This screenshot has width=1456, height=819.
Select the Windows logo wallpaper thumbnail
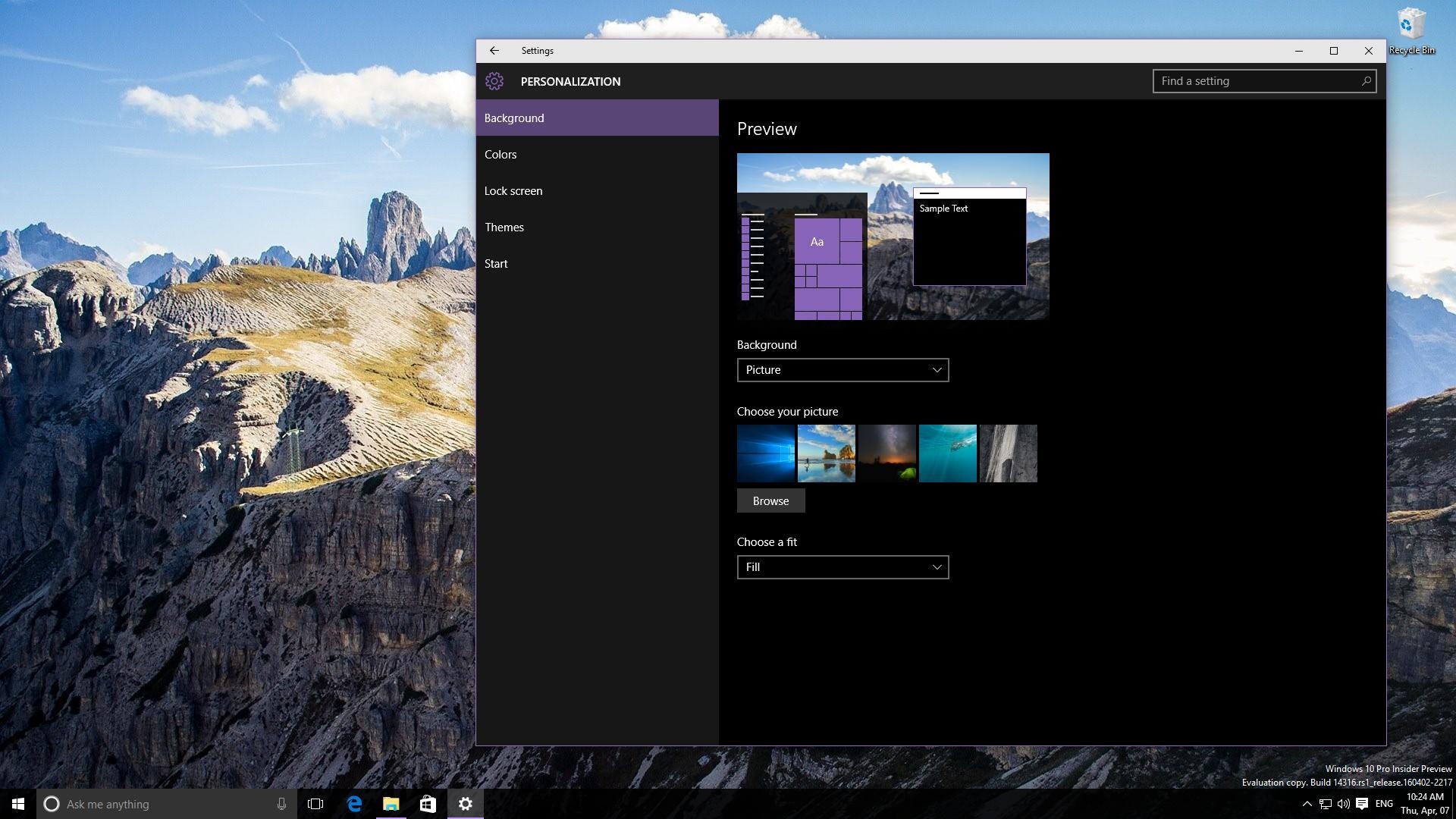(765, 453)
